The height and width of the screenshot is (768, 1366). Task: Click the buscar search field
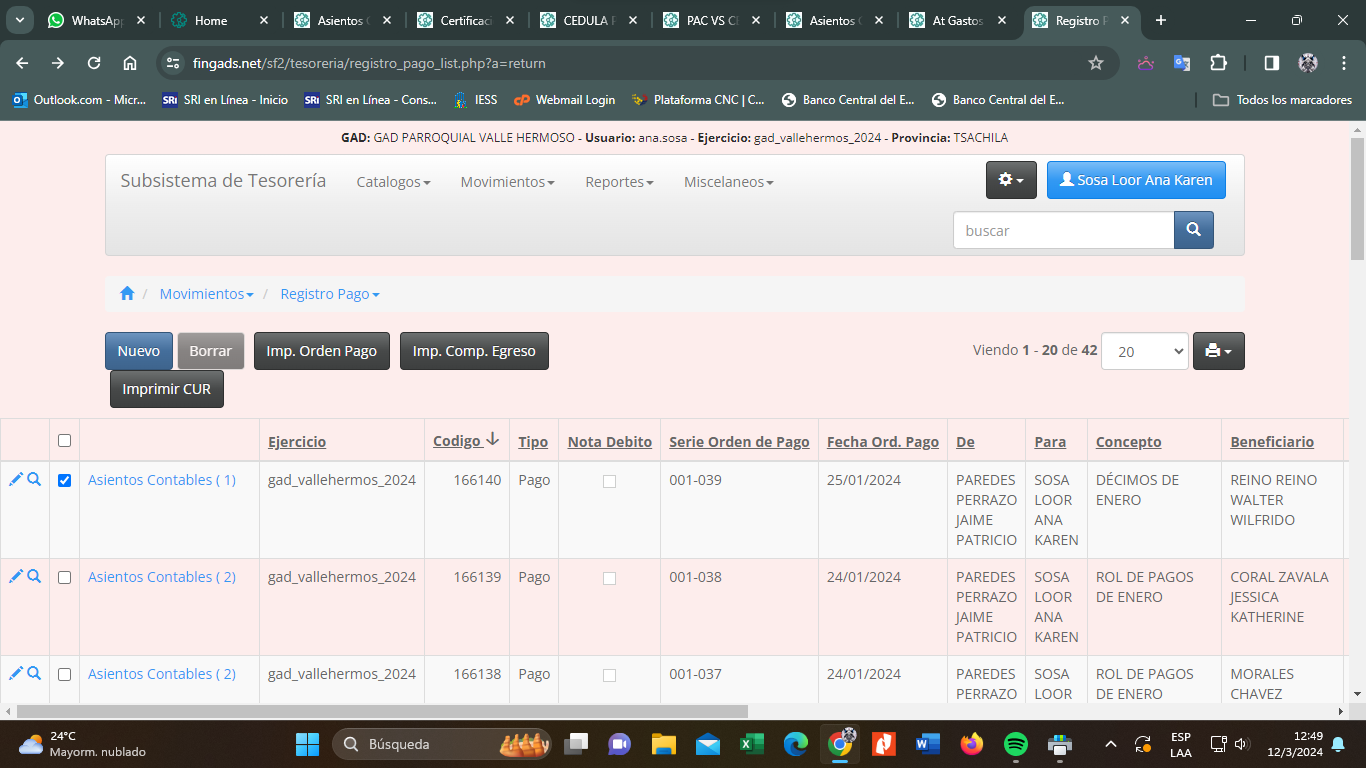[x=1062, y=230]
